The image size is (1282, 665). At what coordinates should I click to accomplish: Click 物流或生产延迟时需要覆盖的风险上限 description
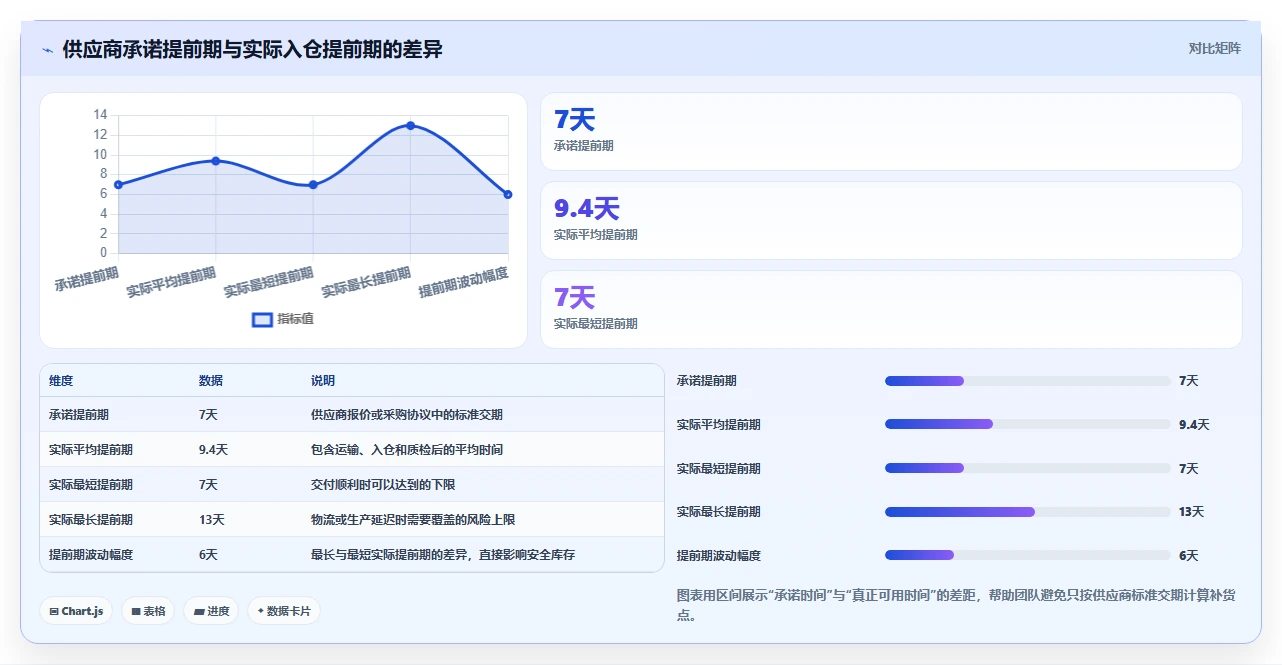413,520
